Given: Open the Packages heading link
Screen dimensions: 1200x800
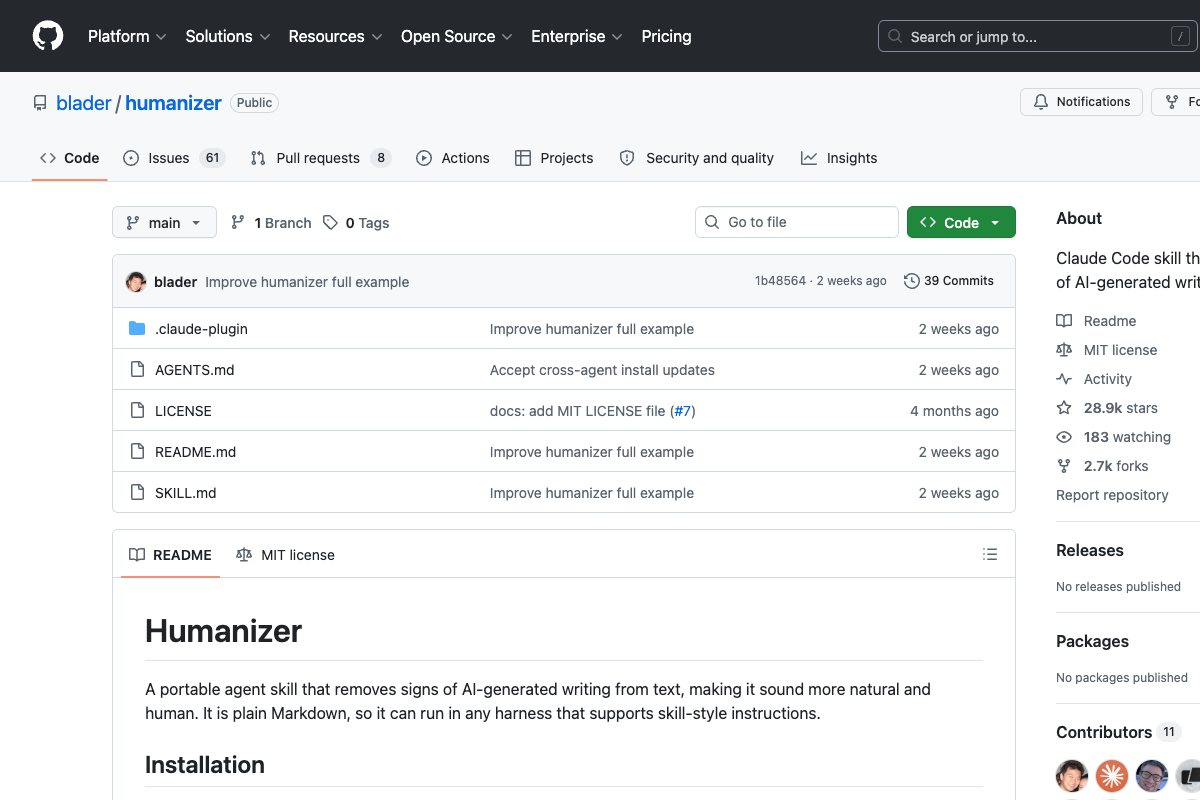Looking at the screenshot, I should click(1092, 641).
